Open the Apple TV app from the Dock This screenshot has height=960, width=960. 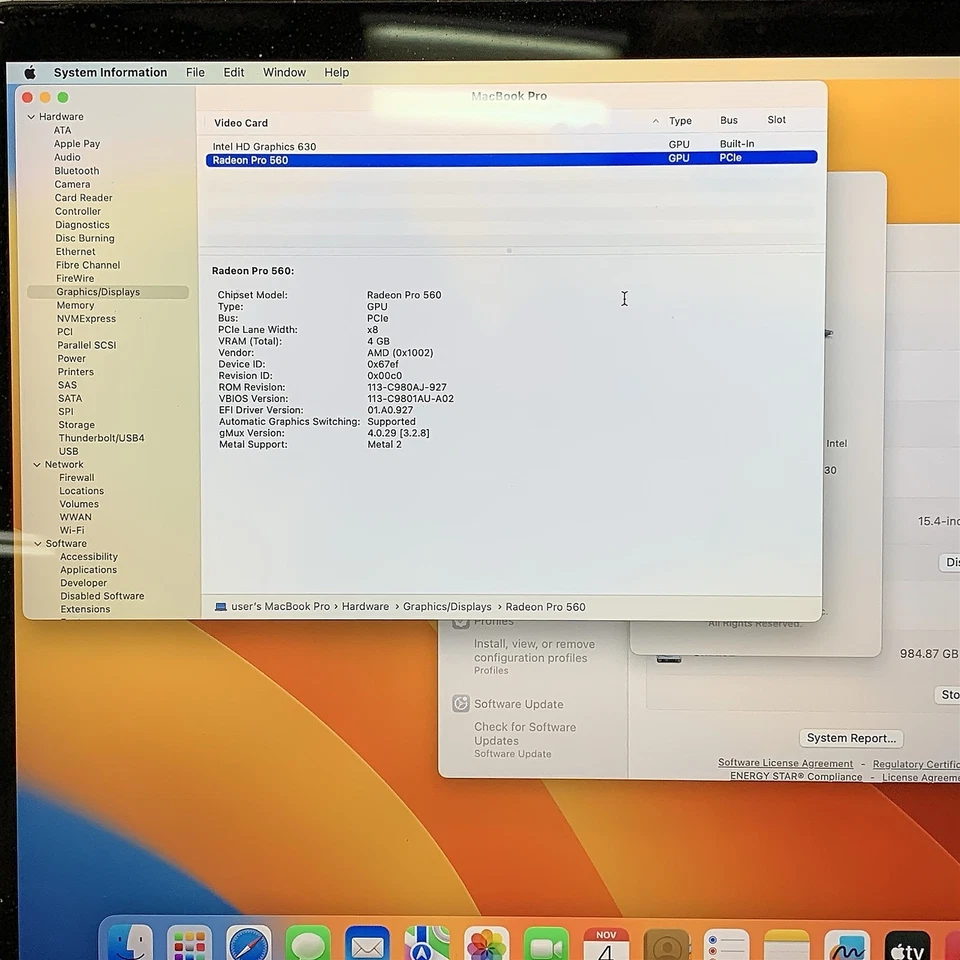point(907,943)
